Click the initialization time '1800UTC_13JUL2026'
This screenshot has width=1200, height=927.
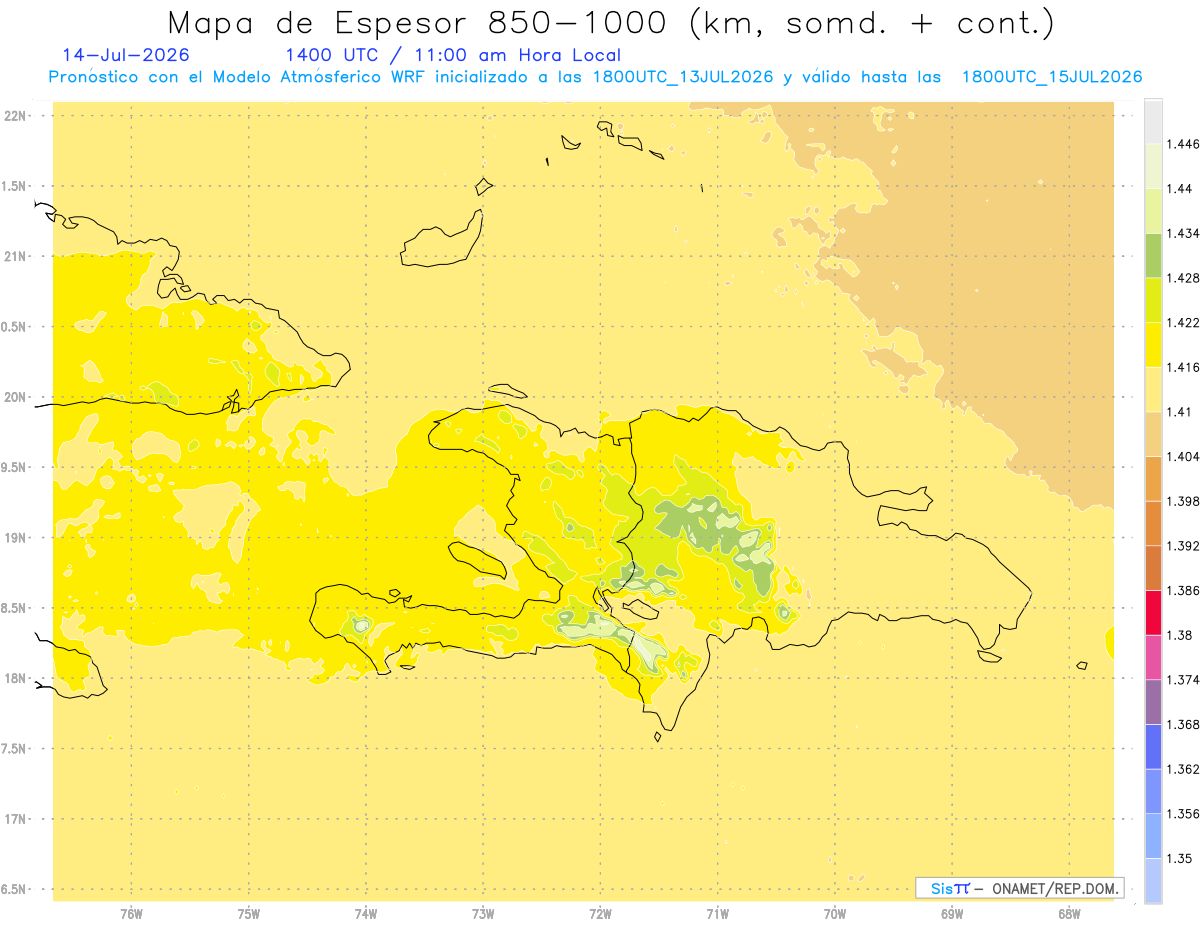(682, 77)
